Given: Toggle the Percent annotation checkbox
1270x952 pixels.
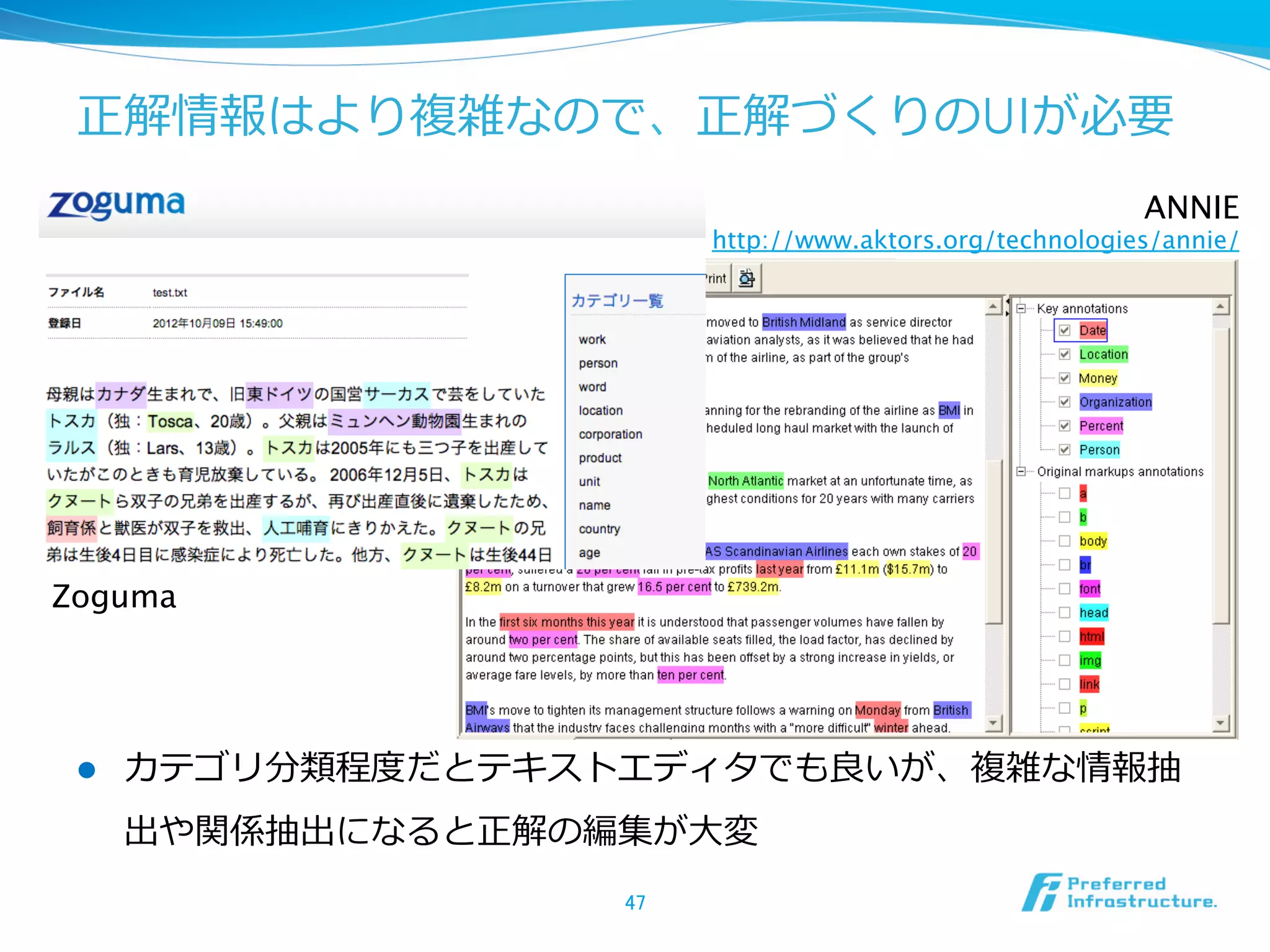Looking at the screenshot, I should pos(1065,426).
